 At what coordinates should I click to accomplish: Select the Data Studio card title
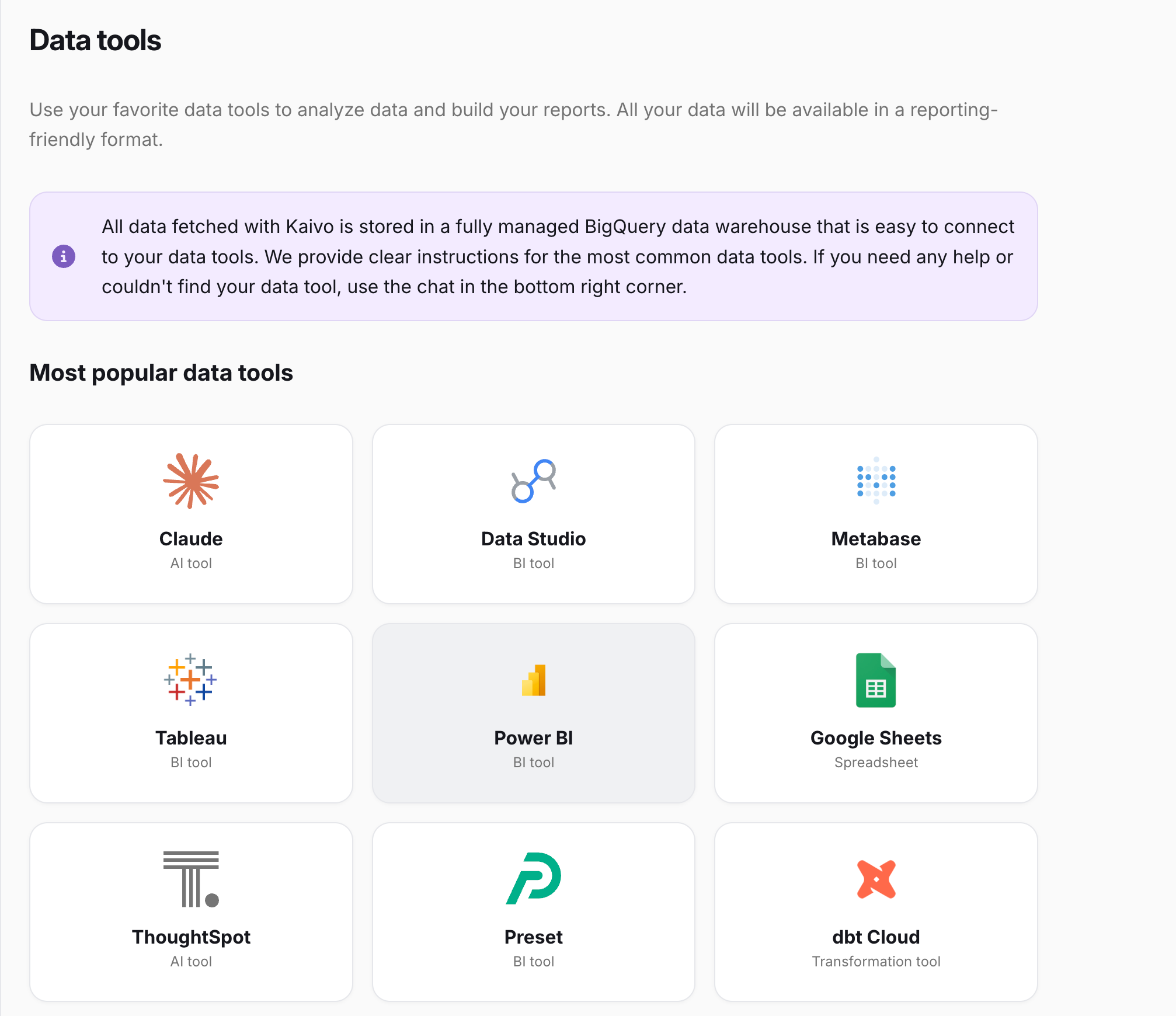pyautogui.click(x=534, y=538)
